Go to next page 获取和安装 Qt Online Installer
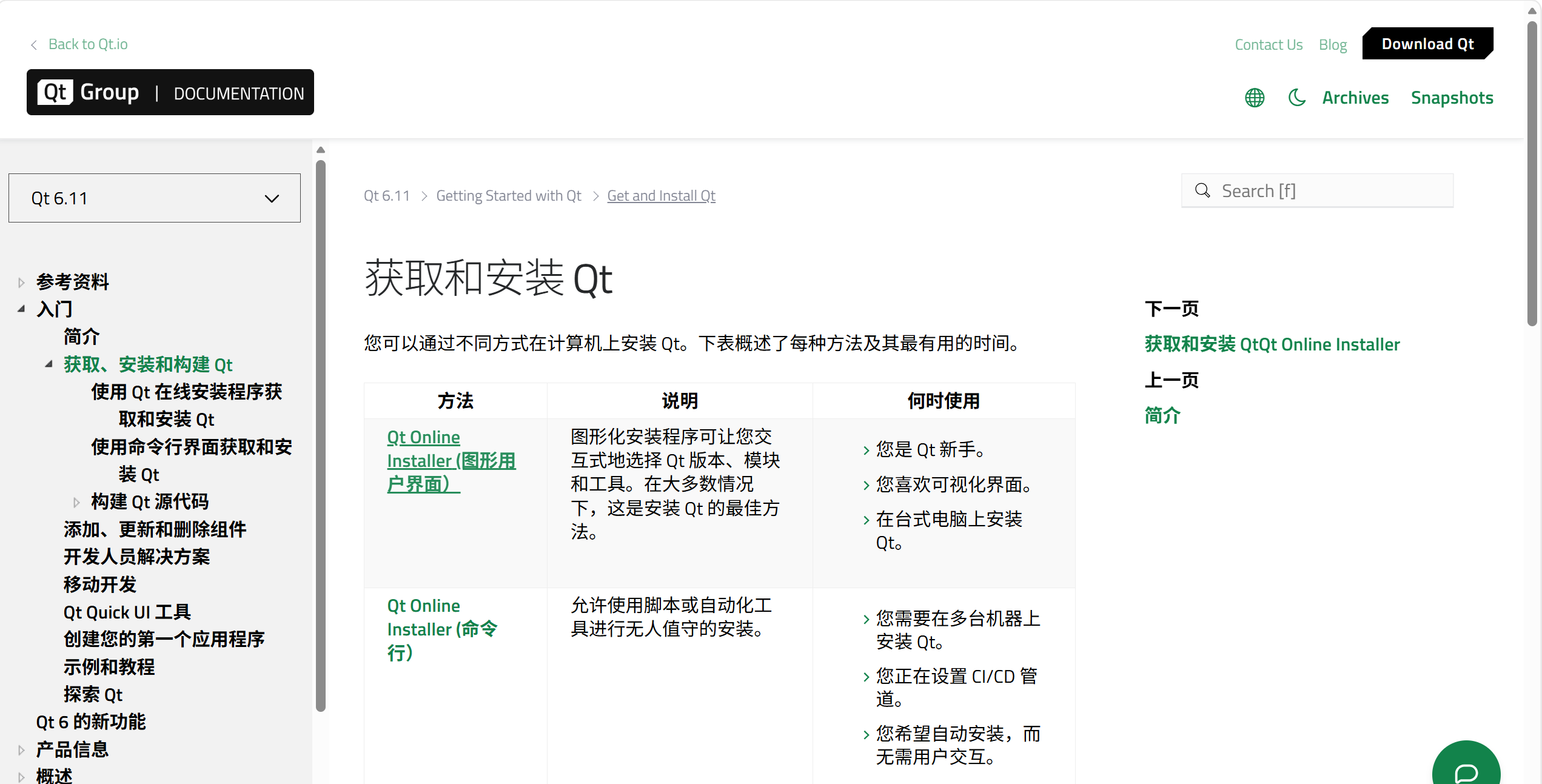This screenshot has width=1542, height=784. click(x=1272, y=344)
